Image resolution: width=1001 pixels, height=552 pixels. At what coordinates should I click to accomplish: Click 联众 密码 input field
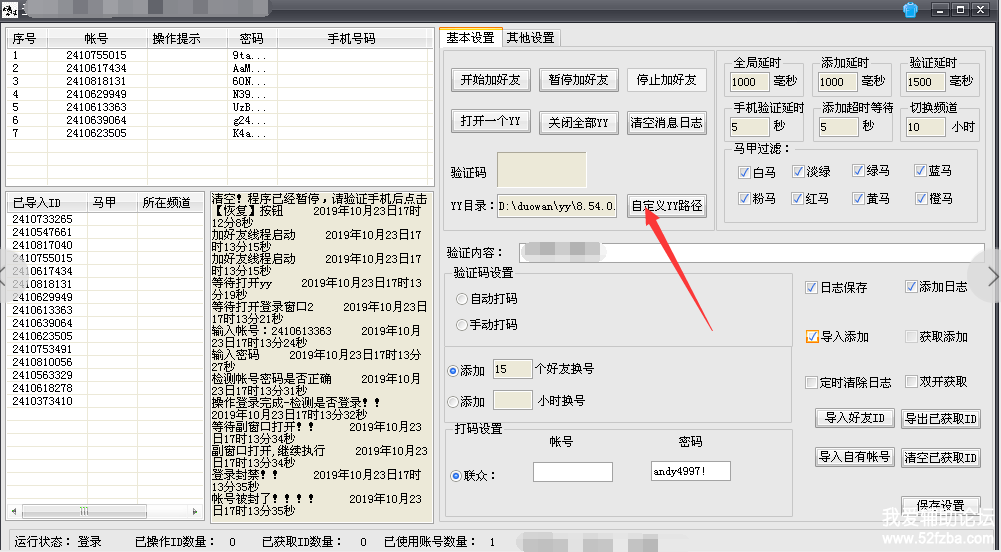[x=691, y=471]
